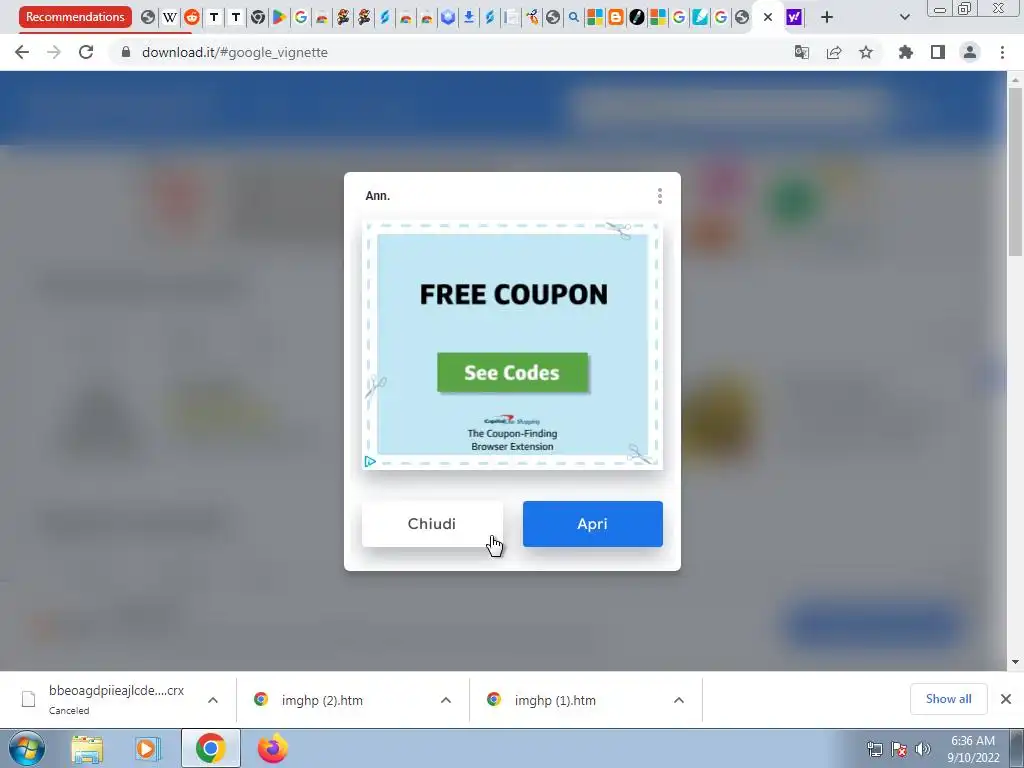Expand options for imghp (1).htm download
1024x768 pixels.
(679, 700)
